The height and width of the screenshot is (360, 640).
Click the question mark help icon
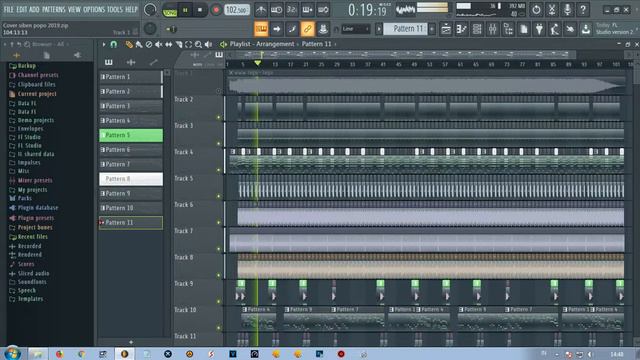click(x=583, y=9)
